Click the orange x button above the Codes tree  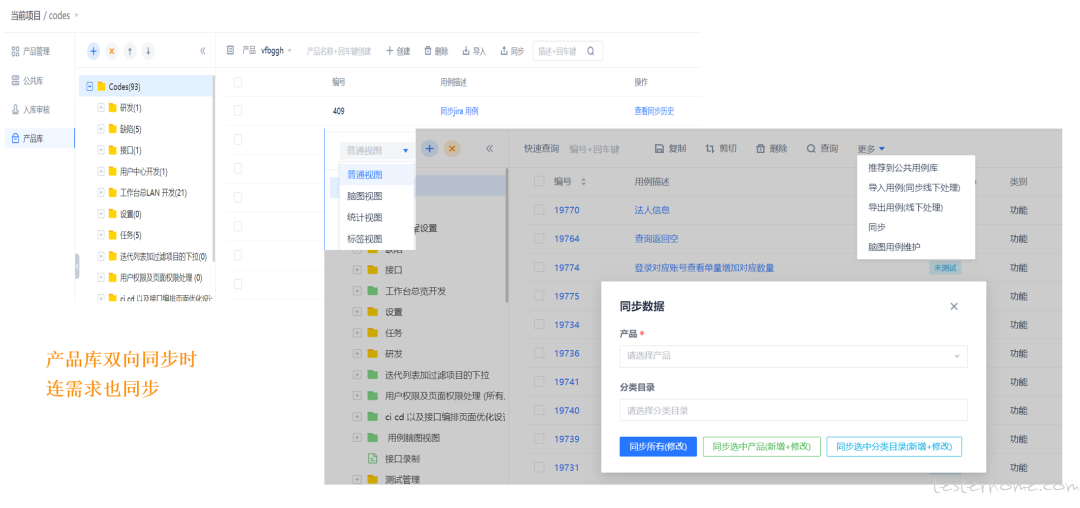(112, 51)
